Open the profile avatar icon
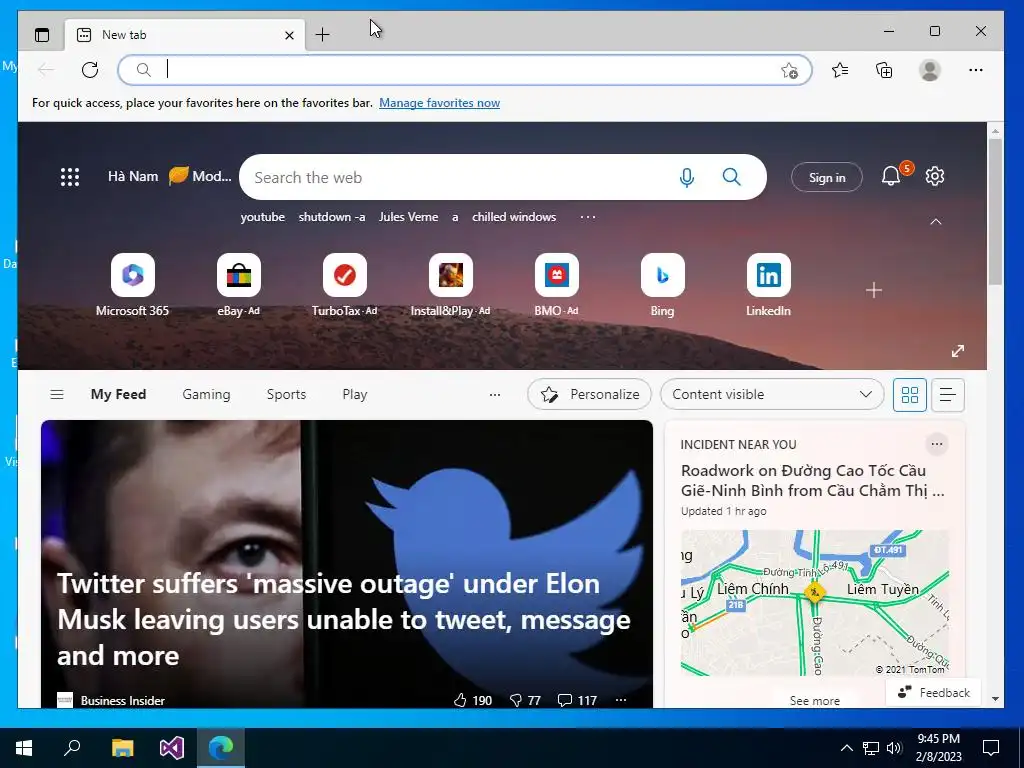This screenshot has width=1024, height=768. point(929,70)
